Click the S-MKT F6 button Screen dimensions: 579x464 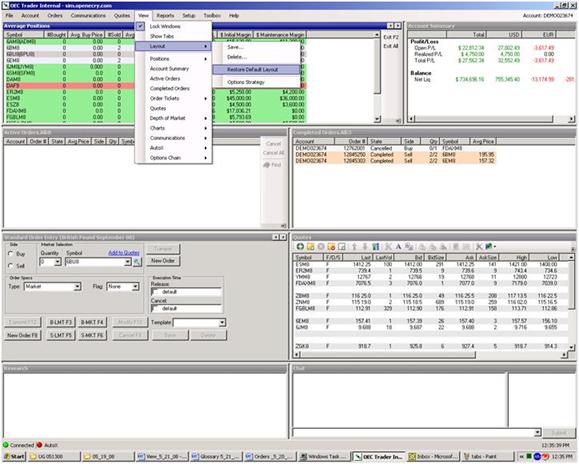(x=92, y=335)
